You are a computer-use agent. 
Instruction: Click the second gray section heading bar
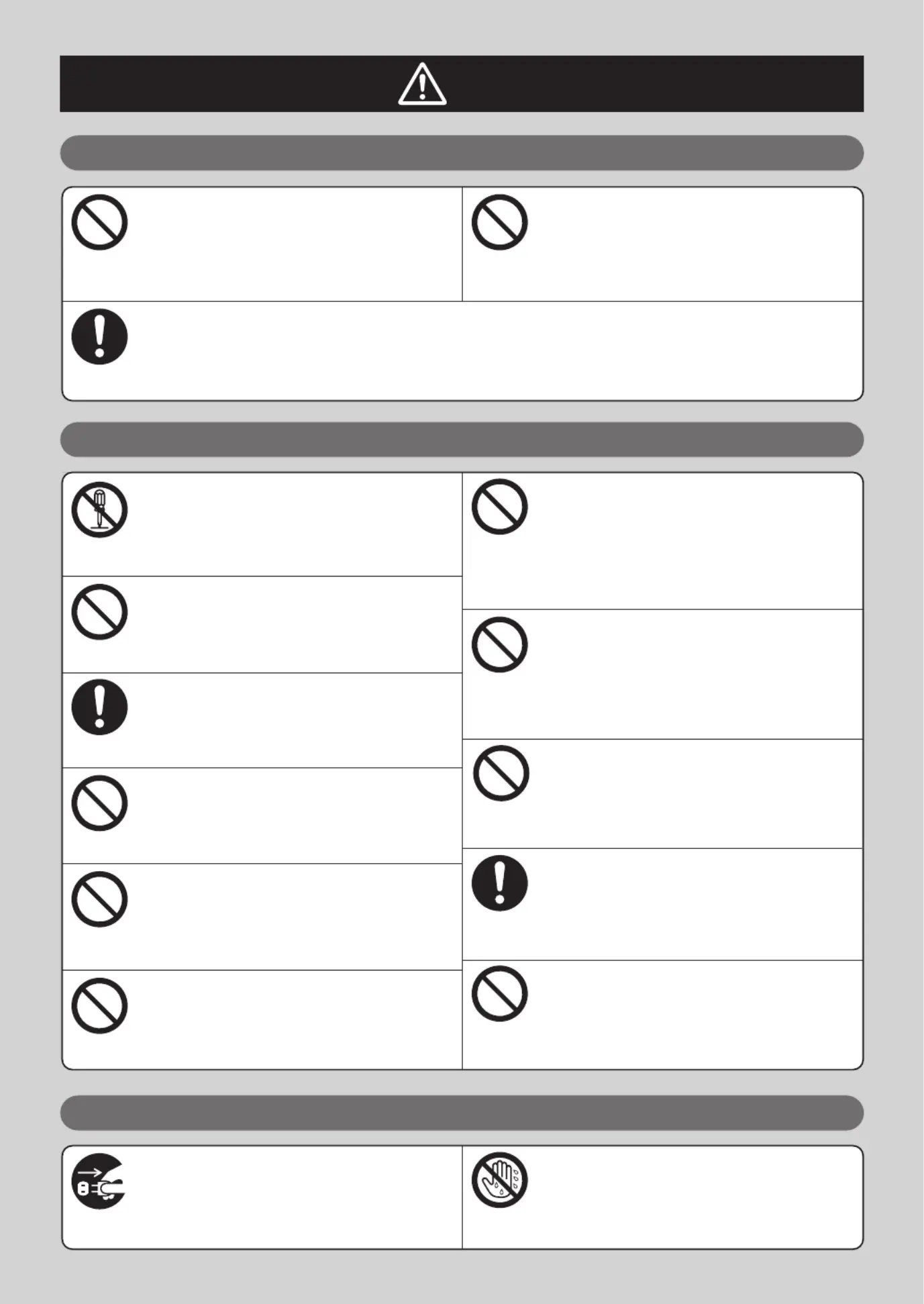pyautogui.click(x=462, y=440)
